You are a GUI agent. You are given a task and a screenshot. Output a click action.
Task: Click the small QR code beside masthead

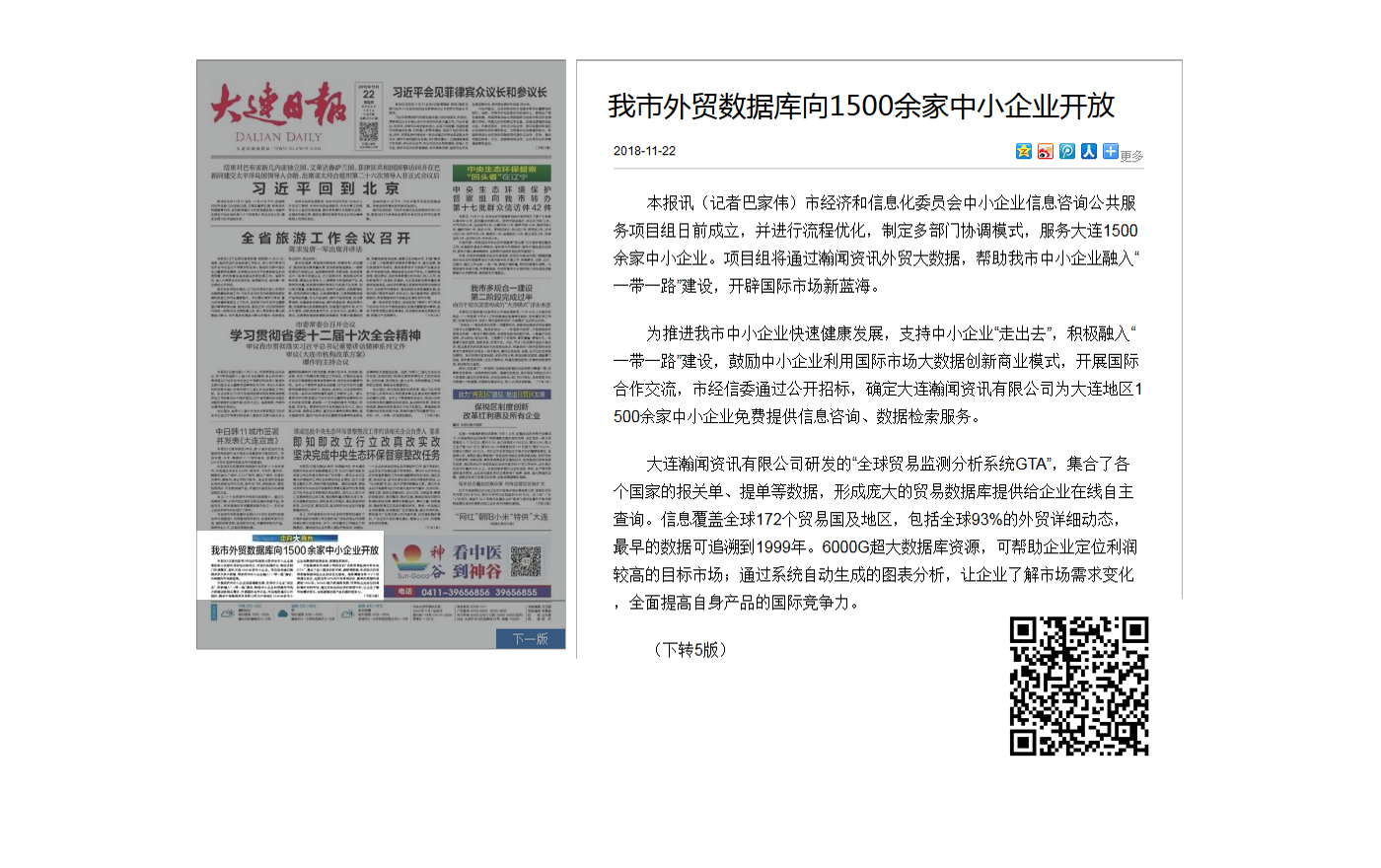pos(369,133)
